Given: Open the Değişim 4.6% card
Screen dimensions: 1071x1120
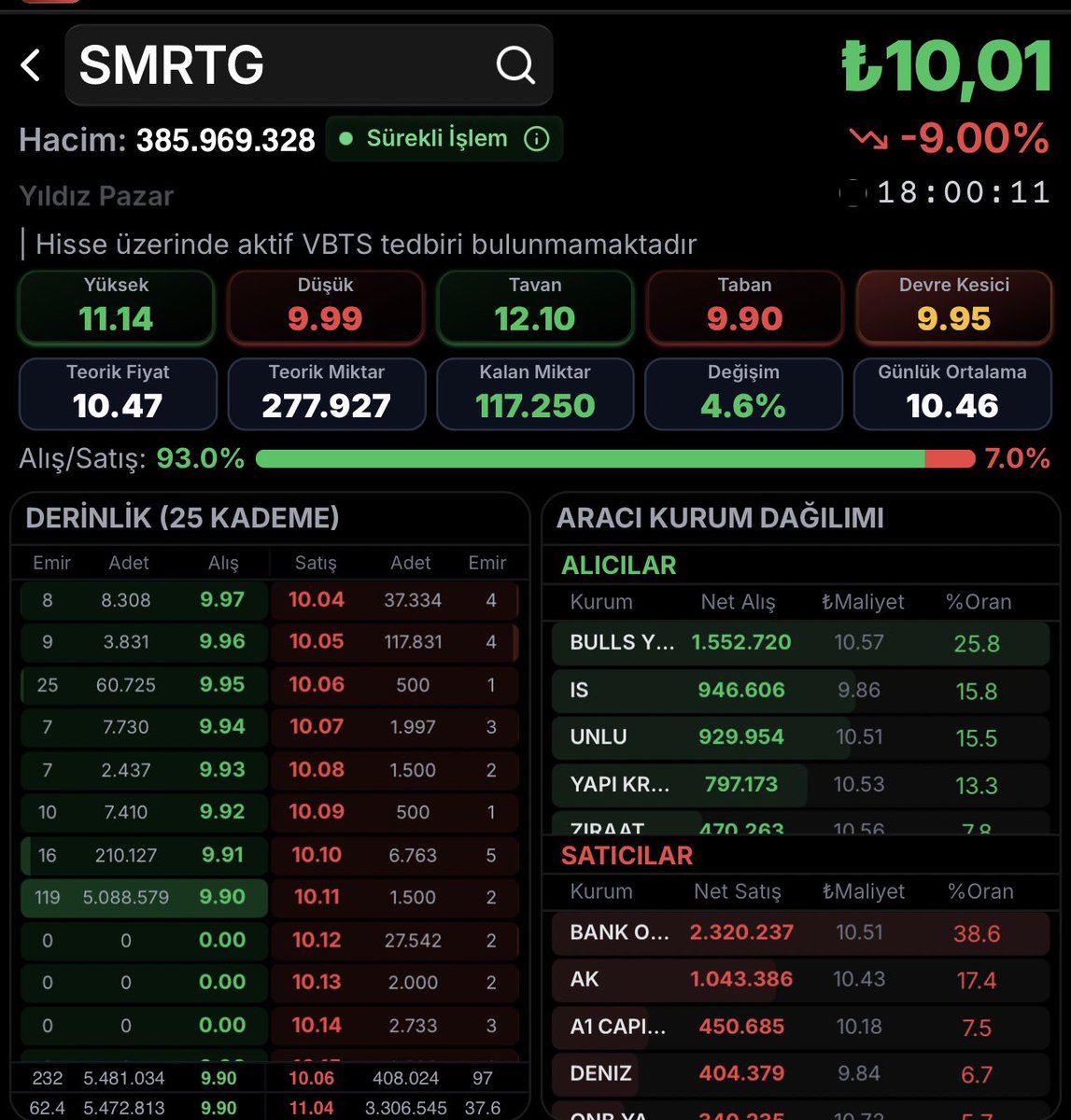Looking at the screenshot, I should coord(743,394).
